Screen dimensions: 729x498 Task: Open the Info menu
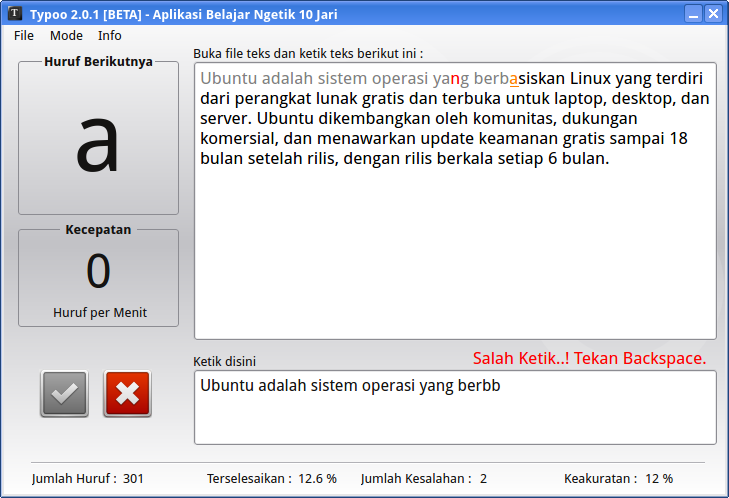(110, 36)
